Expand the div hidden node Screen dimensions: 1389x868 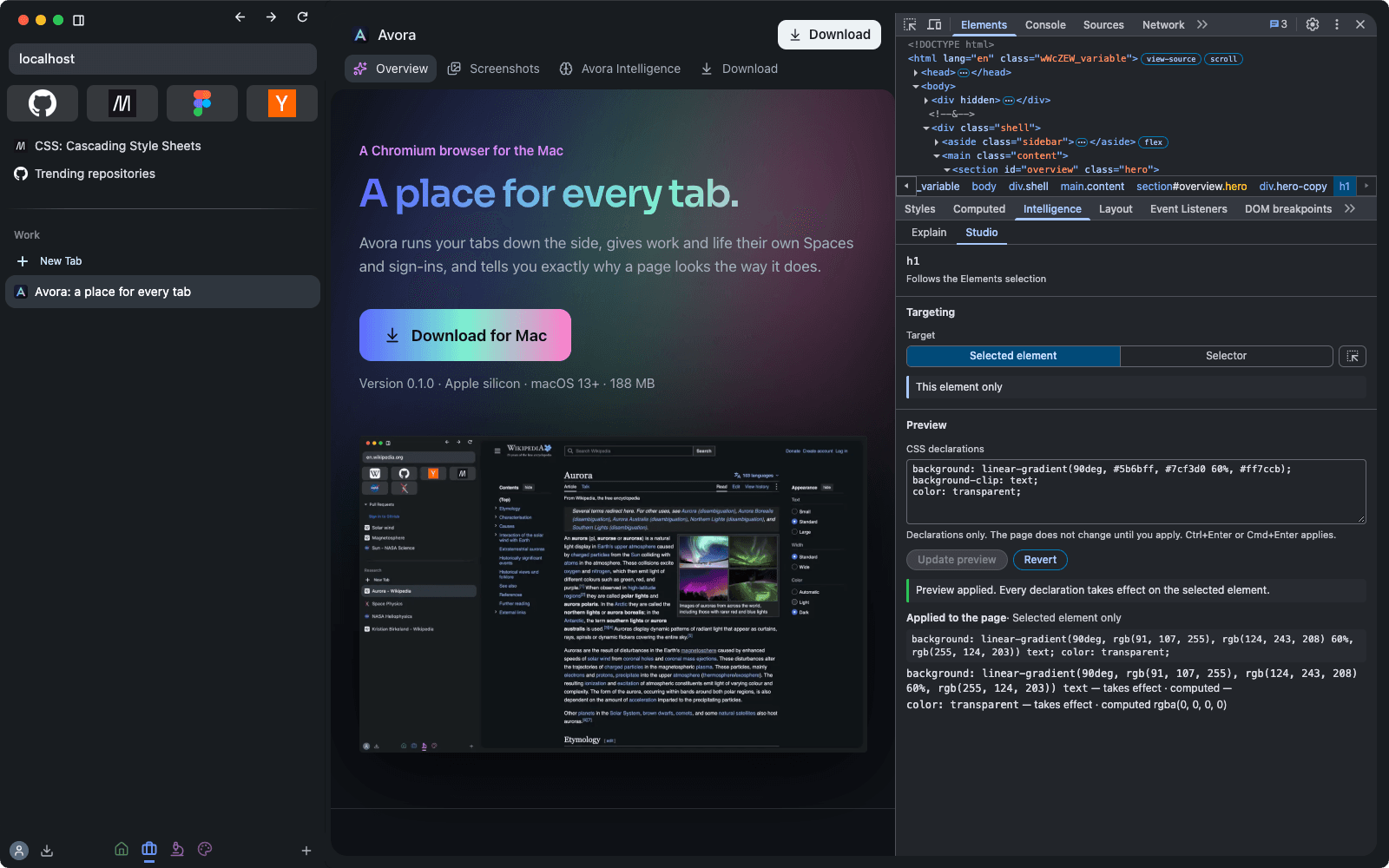point(926,101)
